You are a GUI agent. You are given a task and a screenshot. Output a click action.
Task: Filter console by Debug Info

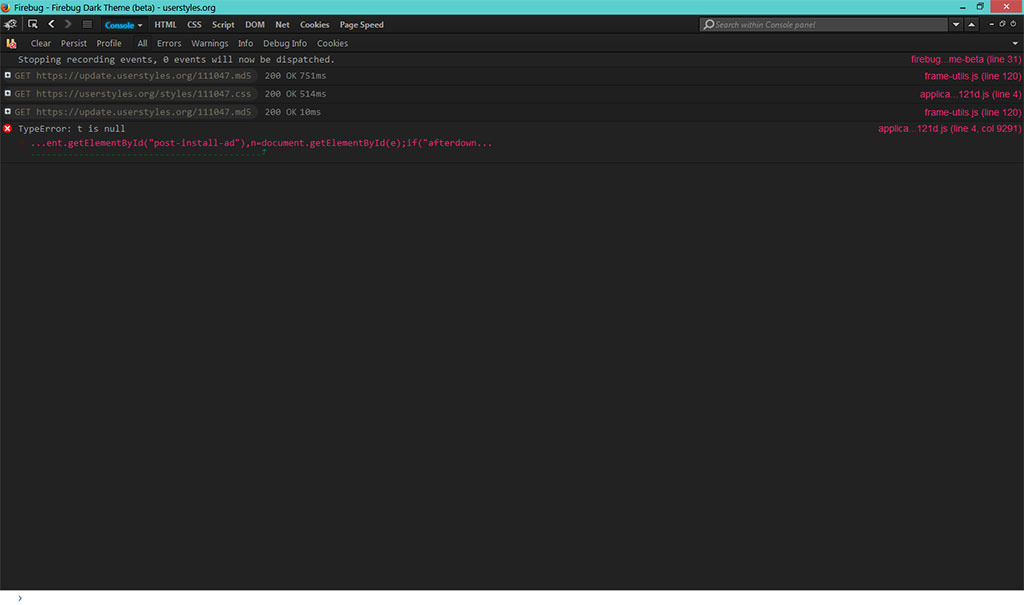(285, 43)
